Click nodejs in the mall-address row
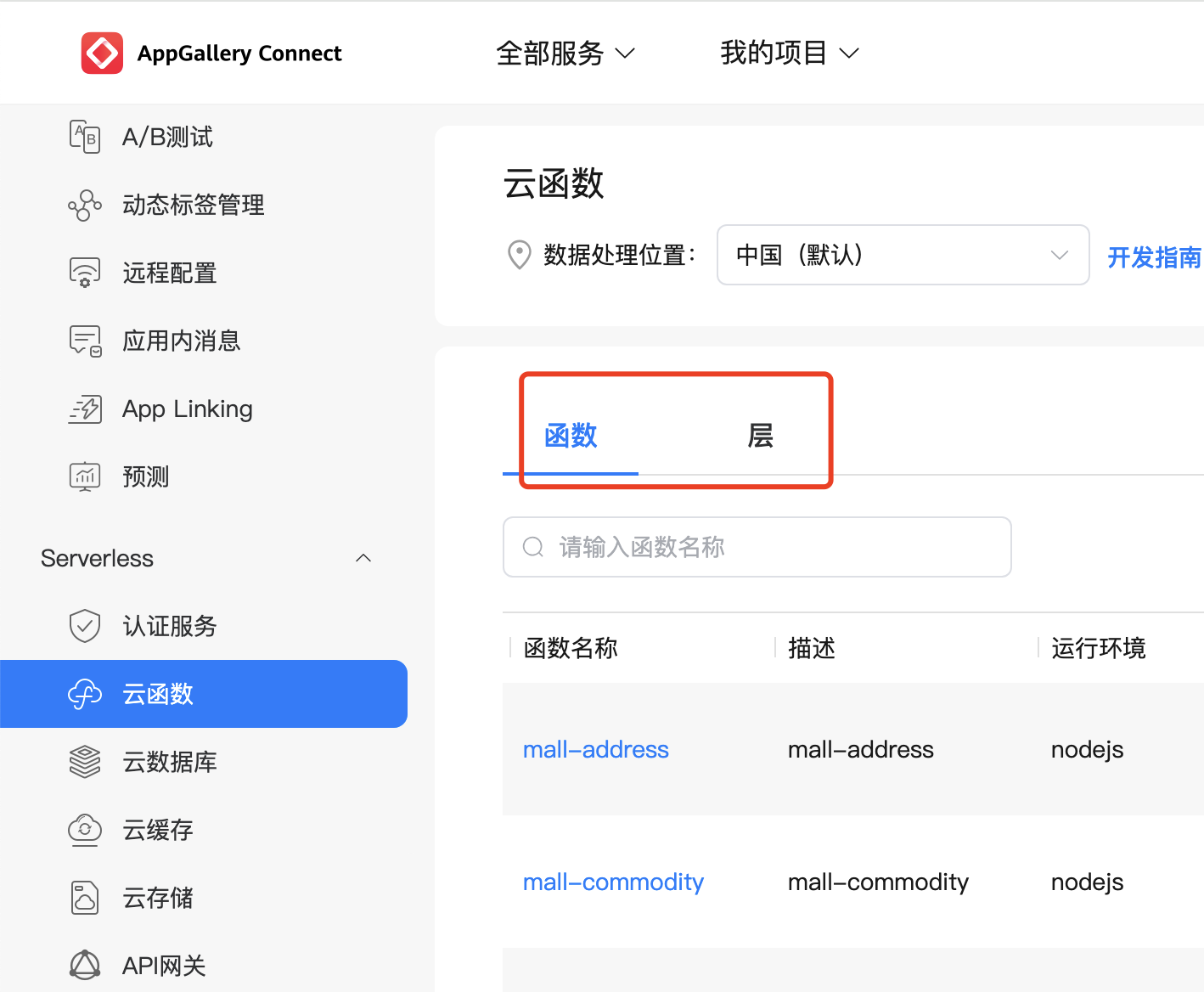This screenshot has height=992, width=1204. (1088, 749)
